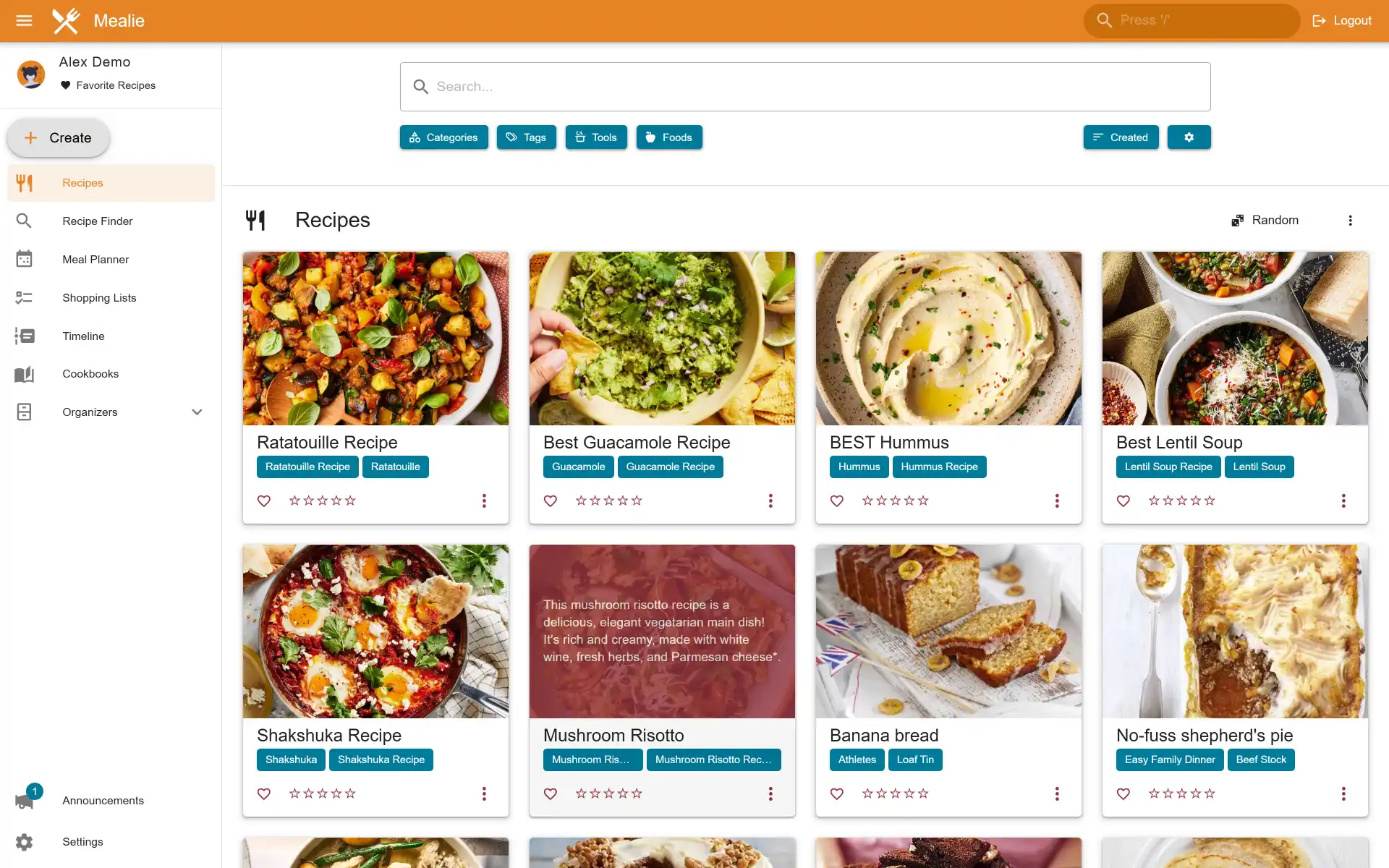Viewport: 1389px width, 868px height.
Task: Expand the Organizers sidebar section
Action: coord(111,412)
